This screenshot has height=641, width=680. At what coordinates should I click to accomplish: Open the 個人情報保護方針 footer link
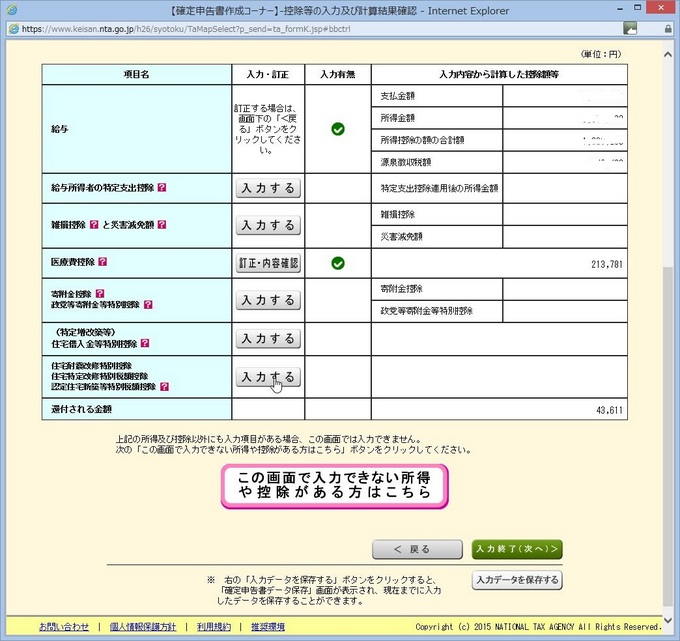141,626
